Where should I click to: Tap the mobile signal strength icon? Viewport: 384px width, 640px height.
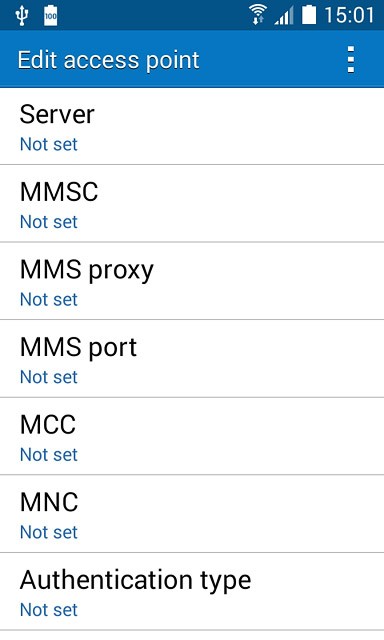point(284,16)
